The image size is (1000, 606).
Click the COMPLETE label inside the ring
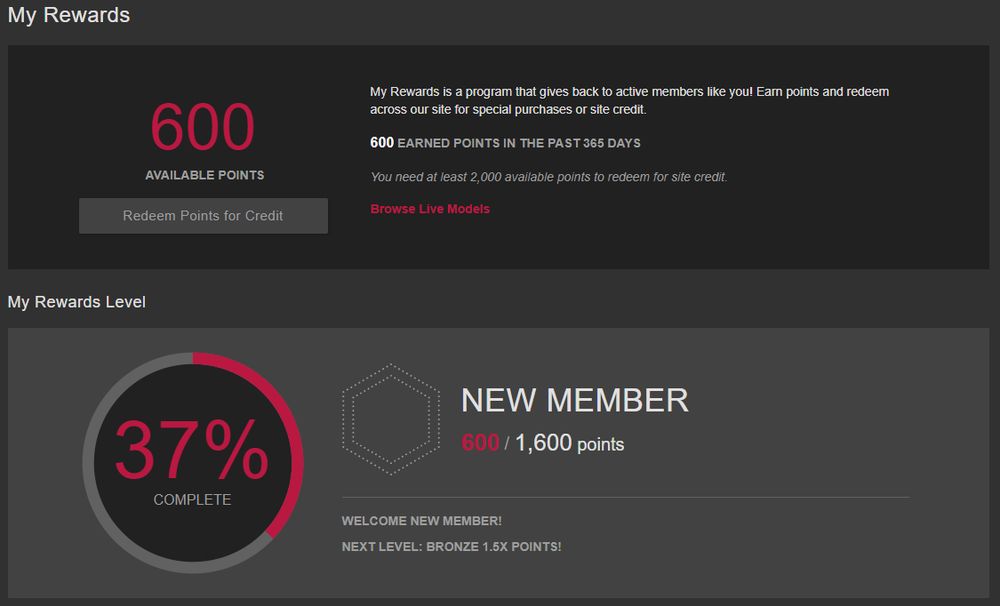point(191,498)
